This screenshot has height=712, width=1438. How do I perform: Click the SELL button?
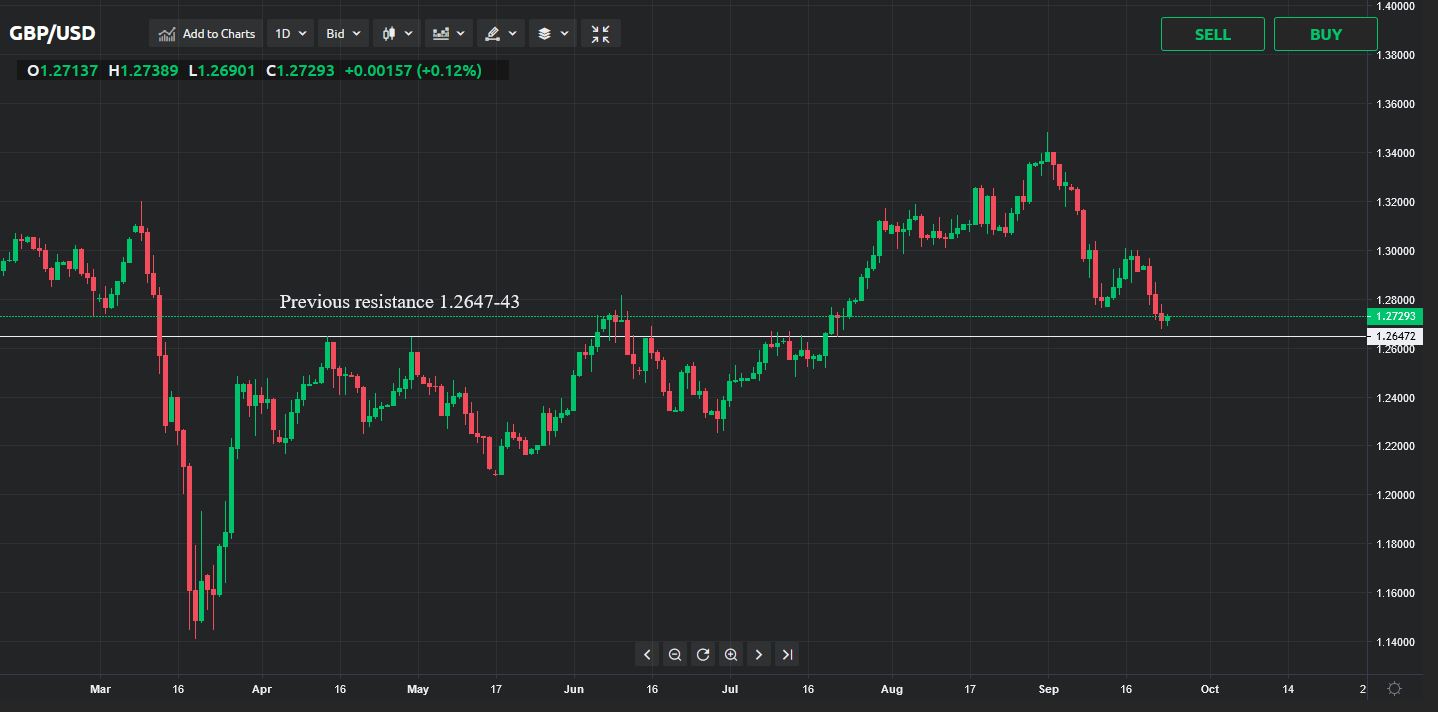point(1212,34)
